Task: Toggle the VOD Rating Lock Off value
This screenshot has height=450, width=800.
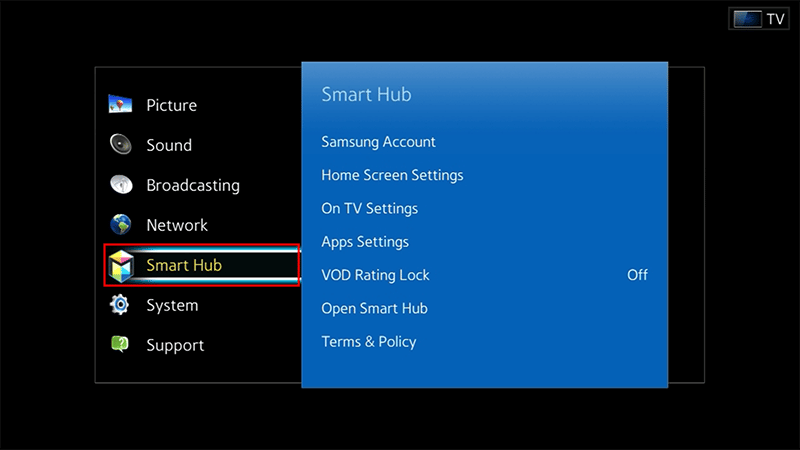Action: [x=637, y=275]
